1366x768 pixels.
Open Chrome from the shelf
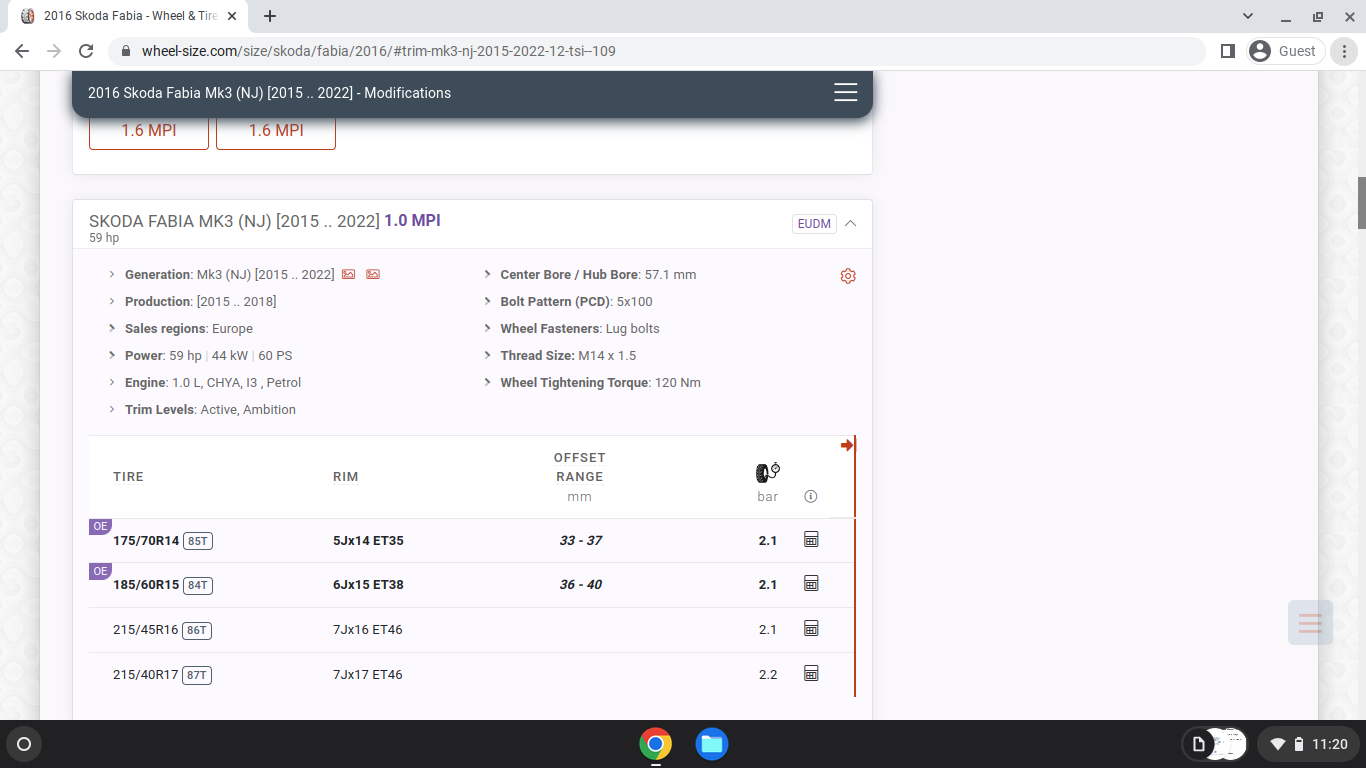click(656, 744)
